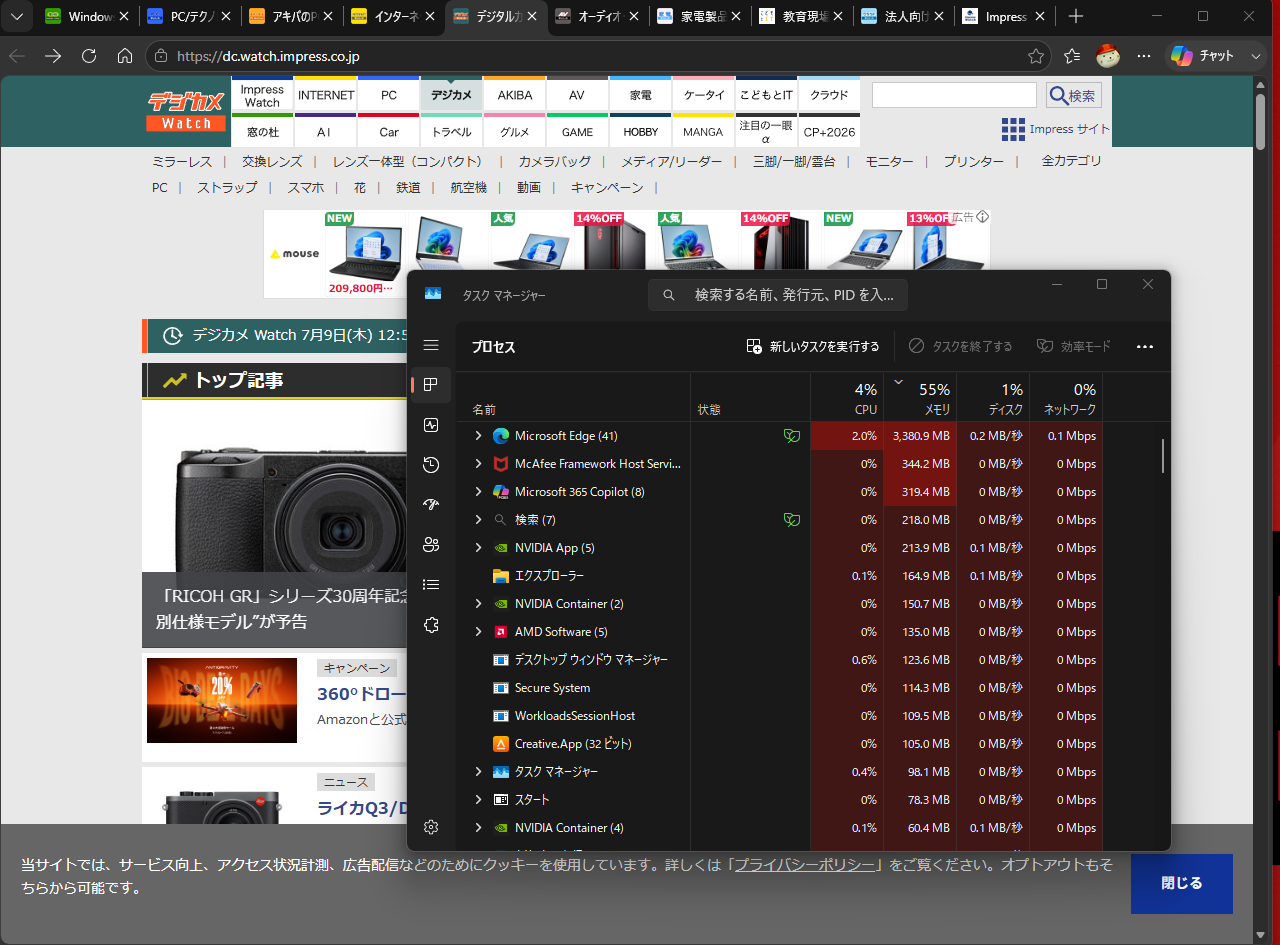Image resolution: width=1280 pixels, height=945 pixels.
Task: Open the 交換レンズ category link
Action: (272, 161)
